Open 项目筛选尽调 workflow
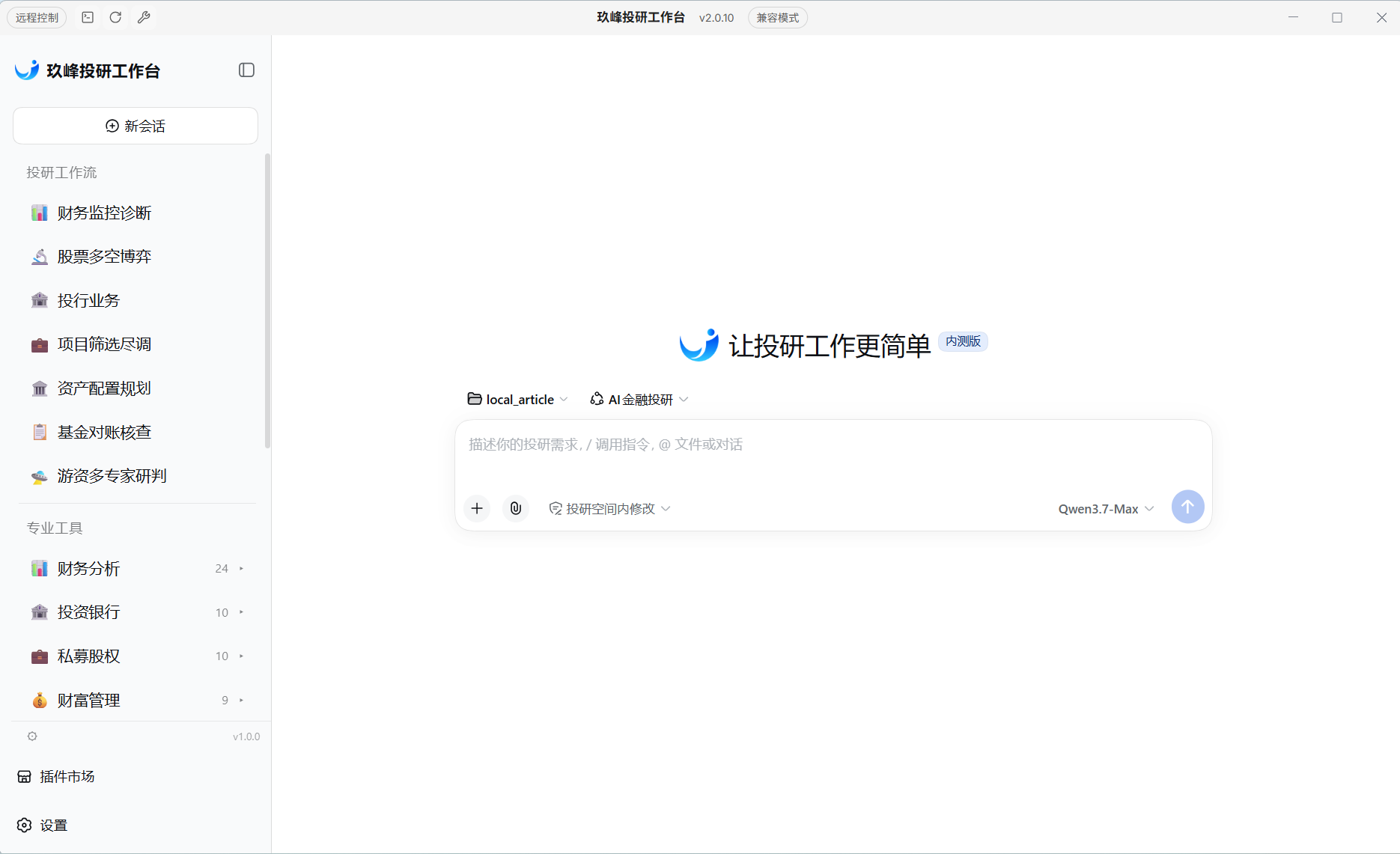Screen dimensions: 1400x854 click(135, 344)
